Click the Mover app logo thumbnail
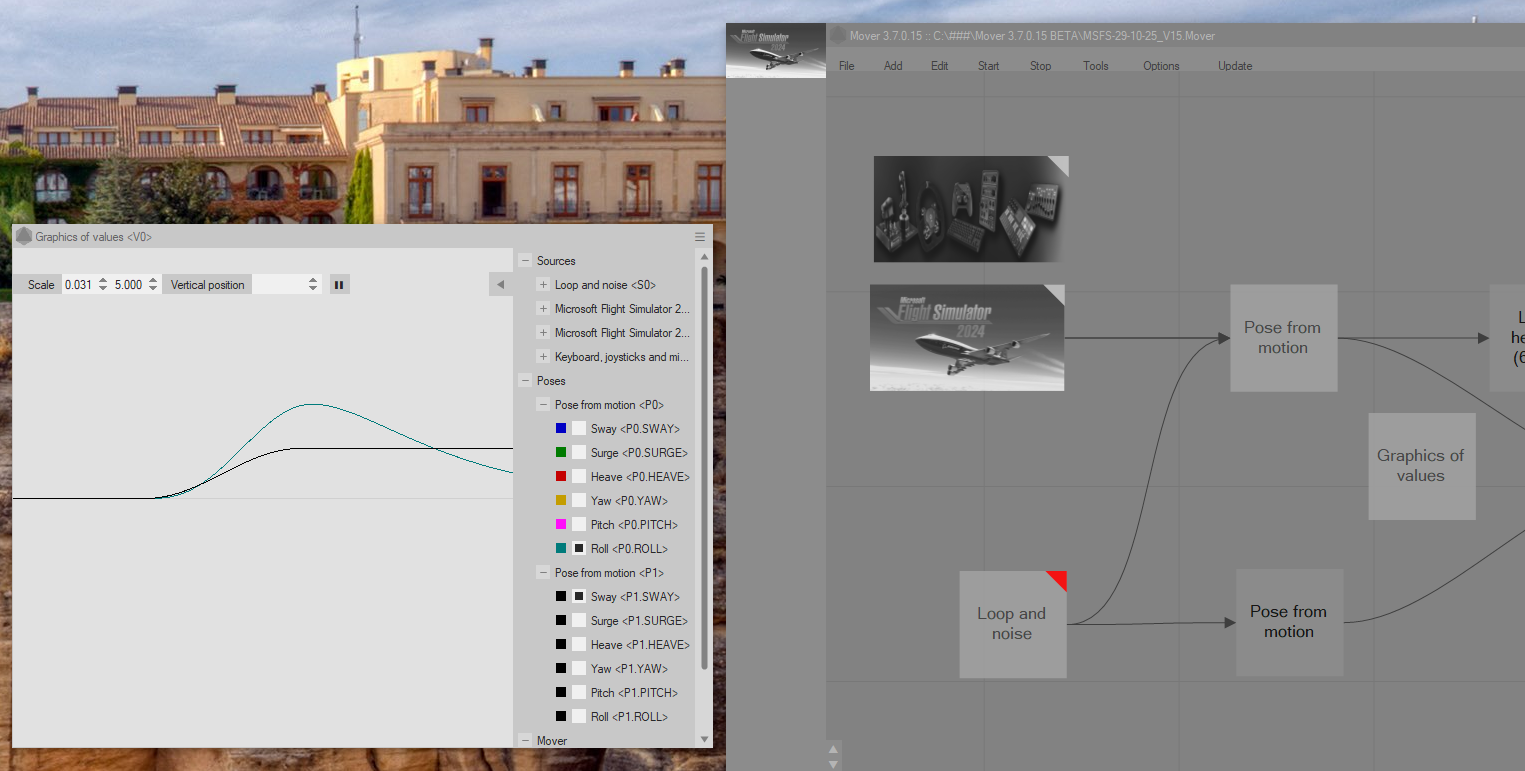Viewport: 1525px width, 771px height. click(776, 50)
